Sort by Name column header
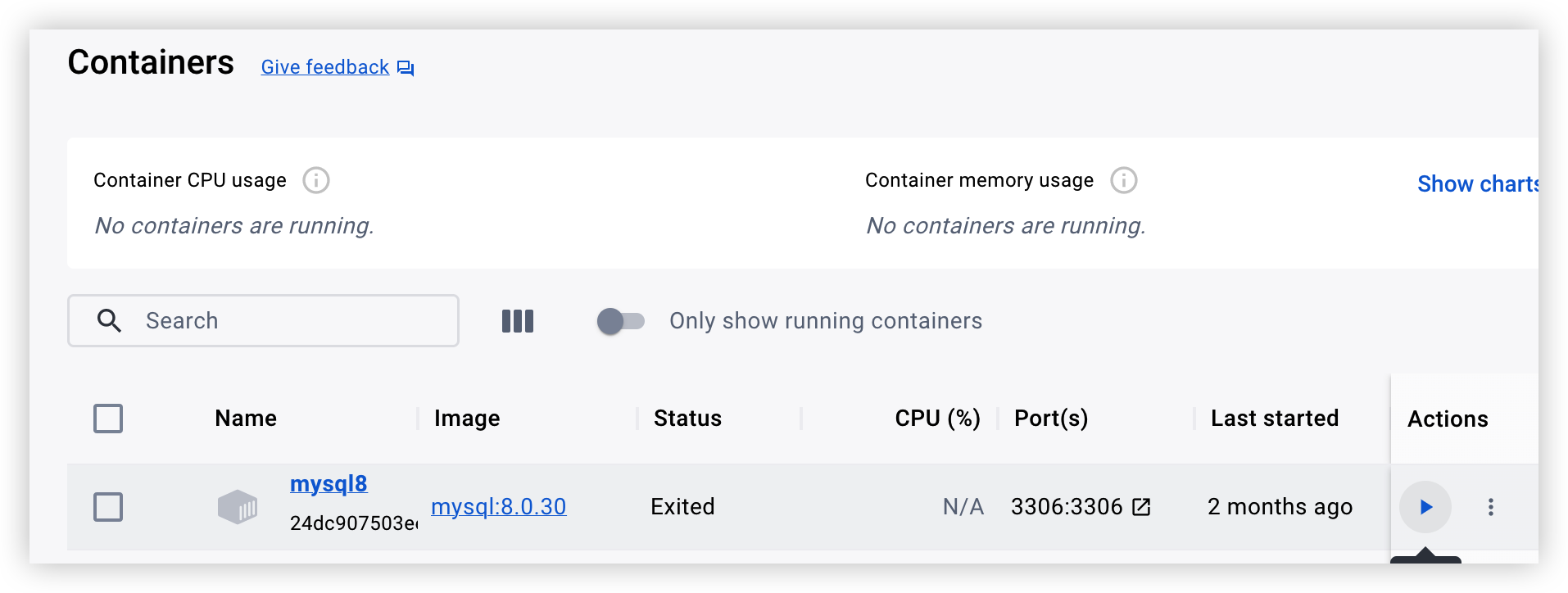The image size is (1568, 593). click(246, 419)
